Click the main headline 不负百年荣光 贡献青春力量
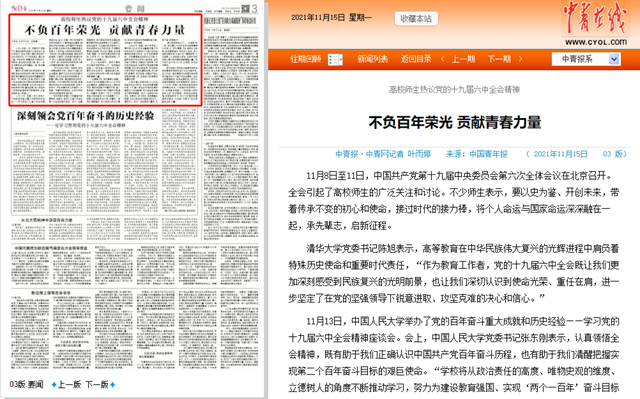The height and width of the screenshot is (399, 640). click(455, 122)
